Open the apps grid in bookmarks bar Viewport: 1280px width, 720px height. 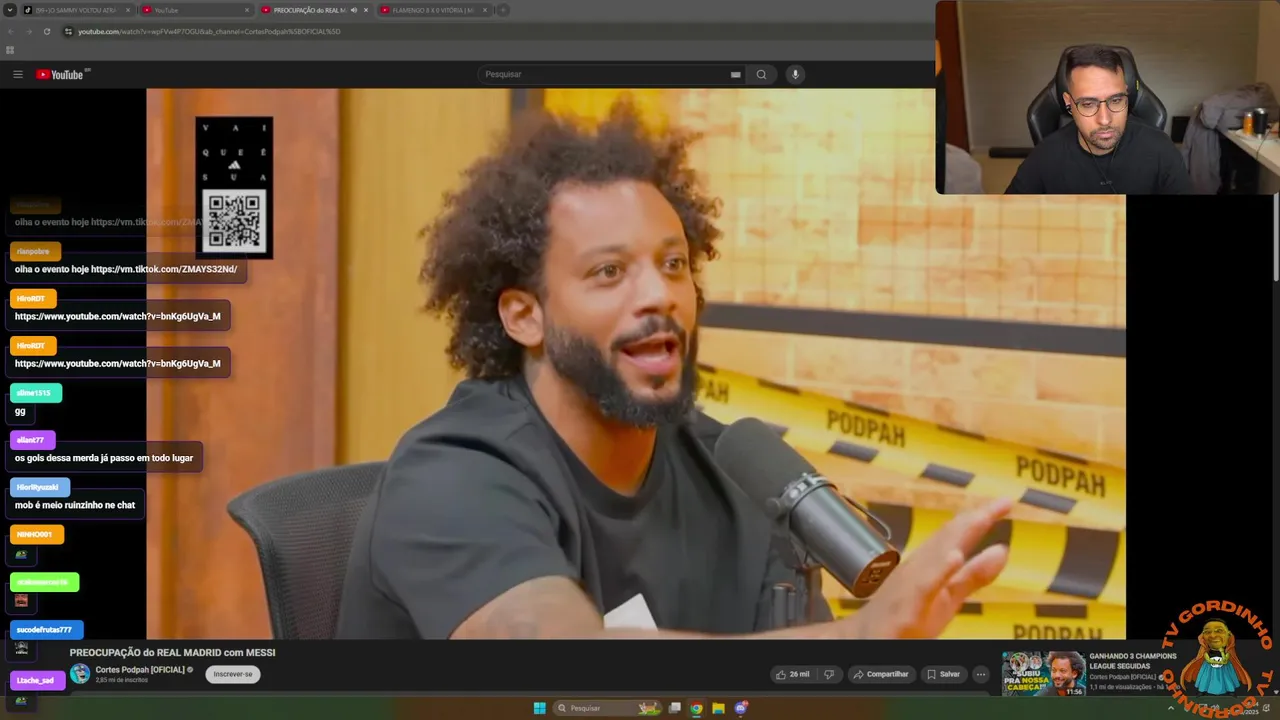(x=10, y=50)
